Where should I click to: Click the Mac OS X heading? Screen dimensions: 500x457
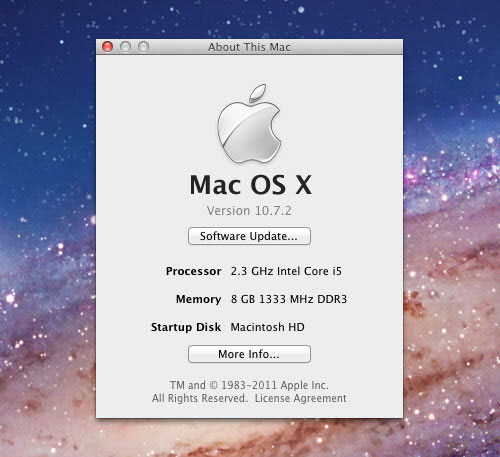pos(250,185)
